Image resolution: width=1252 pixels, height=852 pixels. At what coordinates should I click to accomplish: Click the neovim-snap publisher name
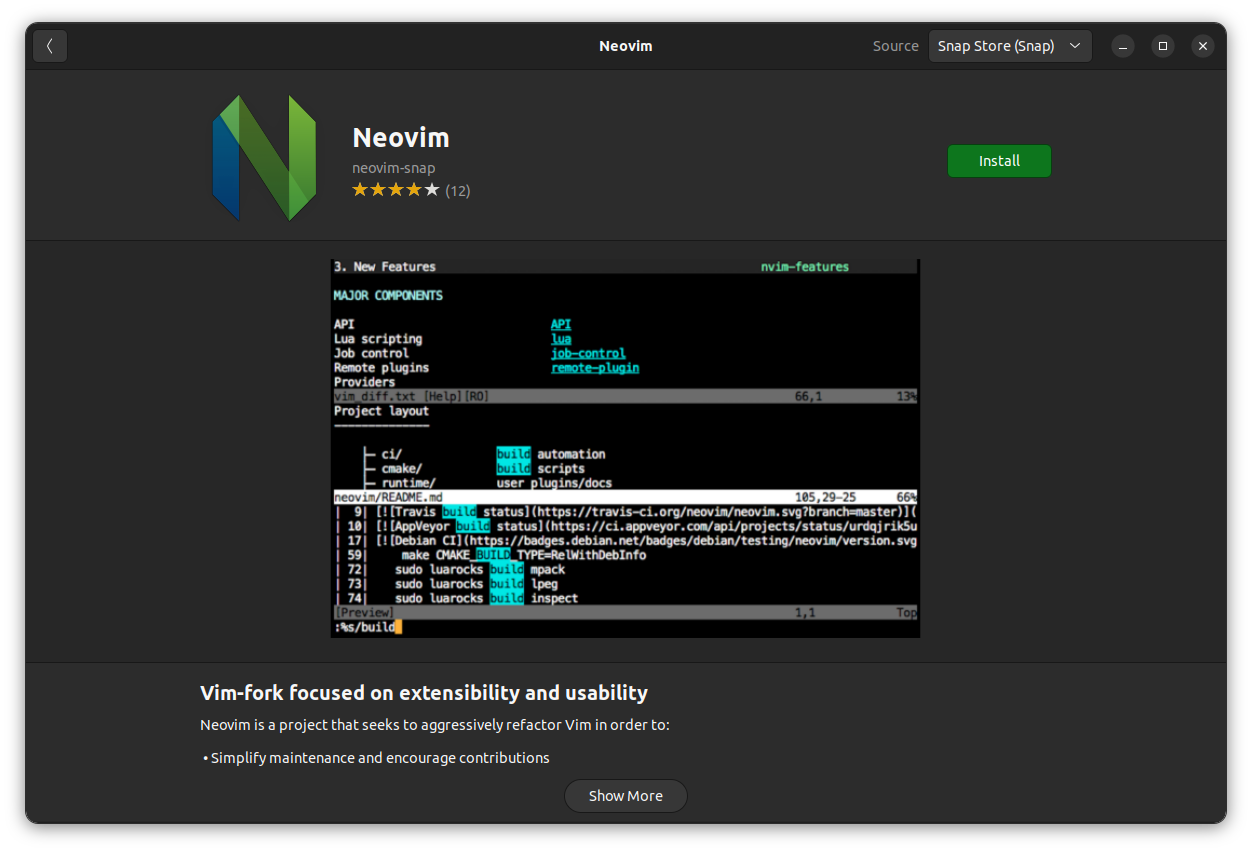pos(394,168)
